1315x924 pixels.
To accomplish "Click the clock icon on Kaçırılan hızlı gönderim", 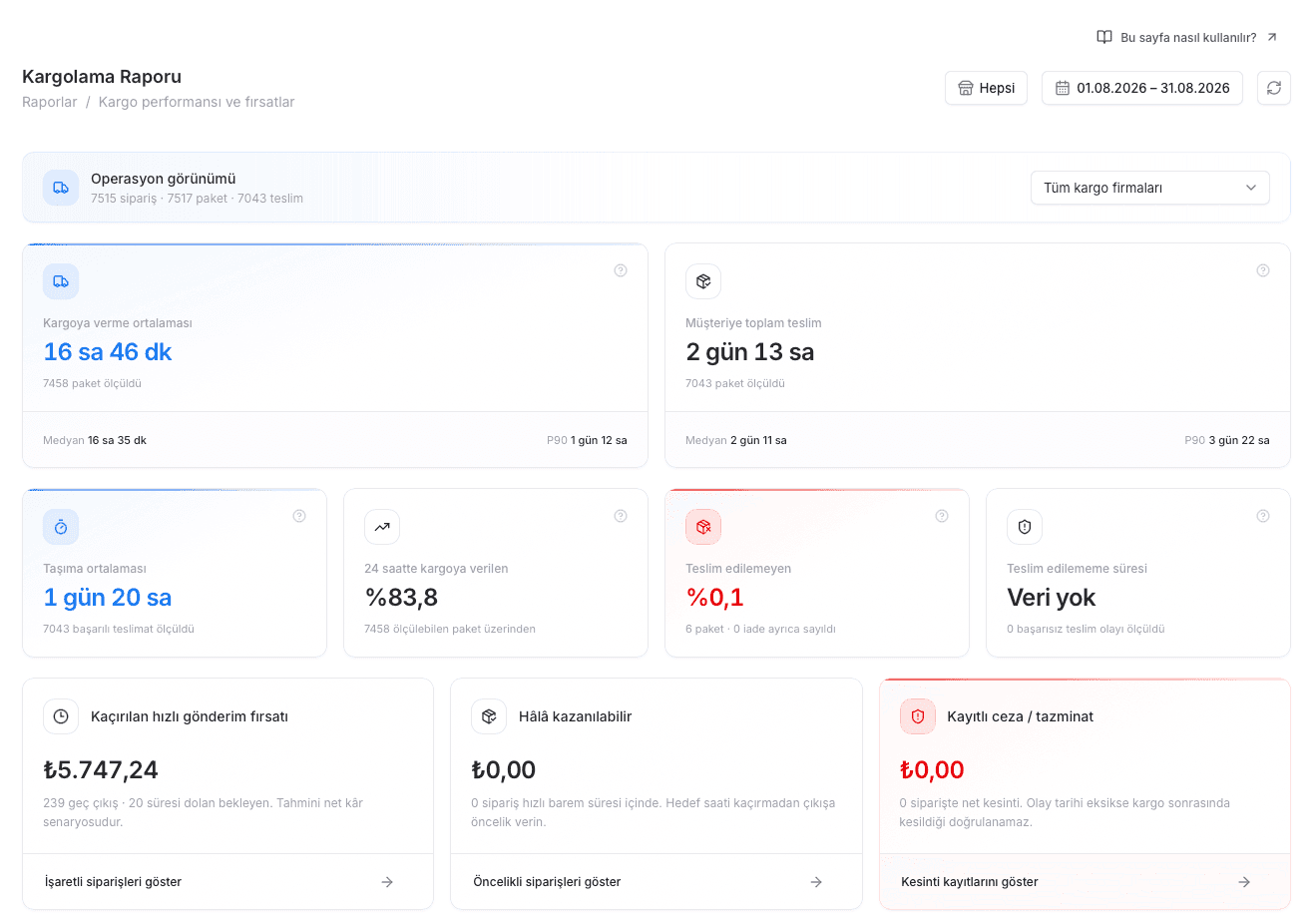I will pyautogui.click(x=61, y=716).
